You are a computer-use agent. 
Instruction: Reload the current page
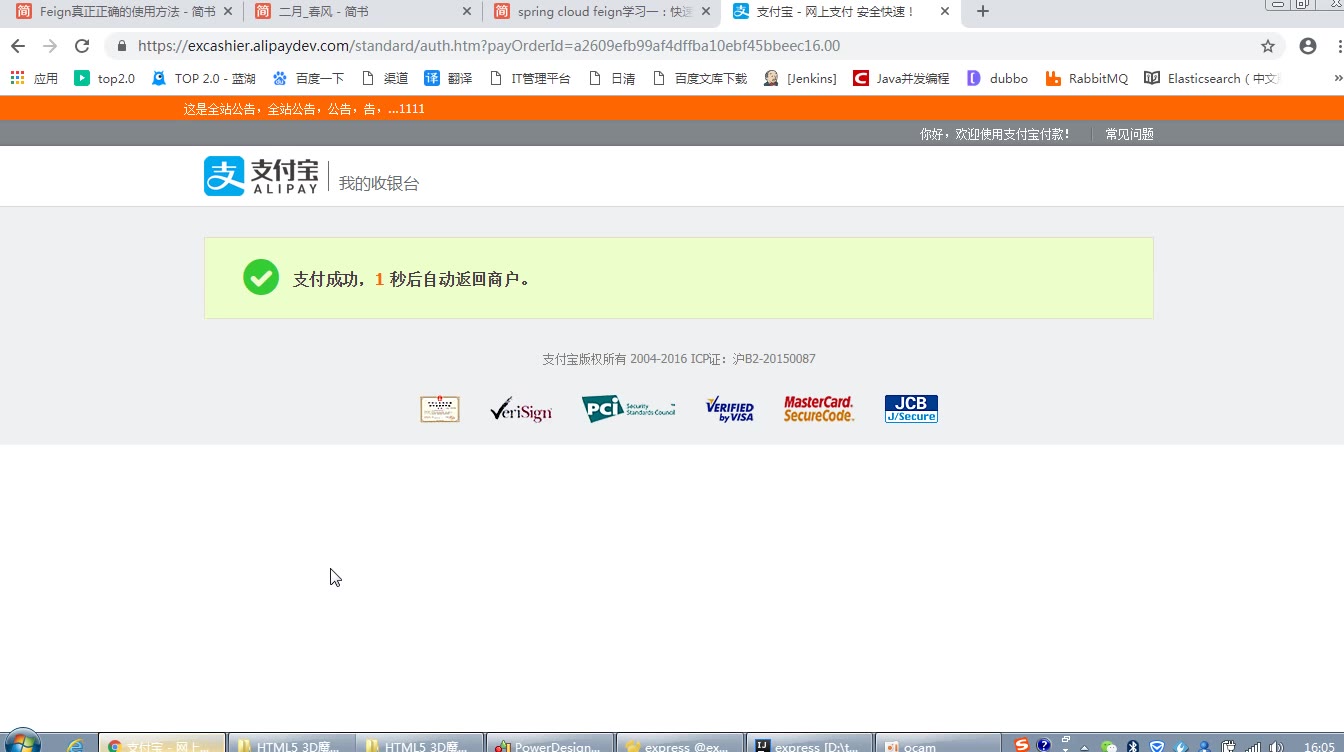[82, 46]
